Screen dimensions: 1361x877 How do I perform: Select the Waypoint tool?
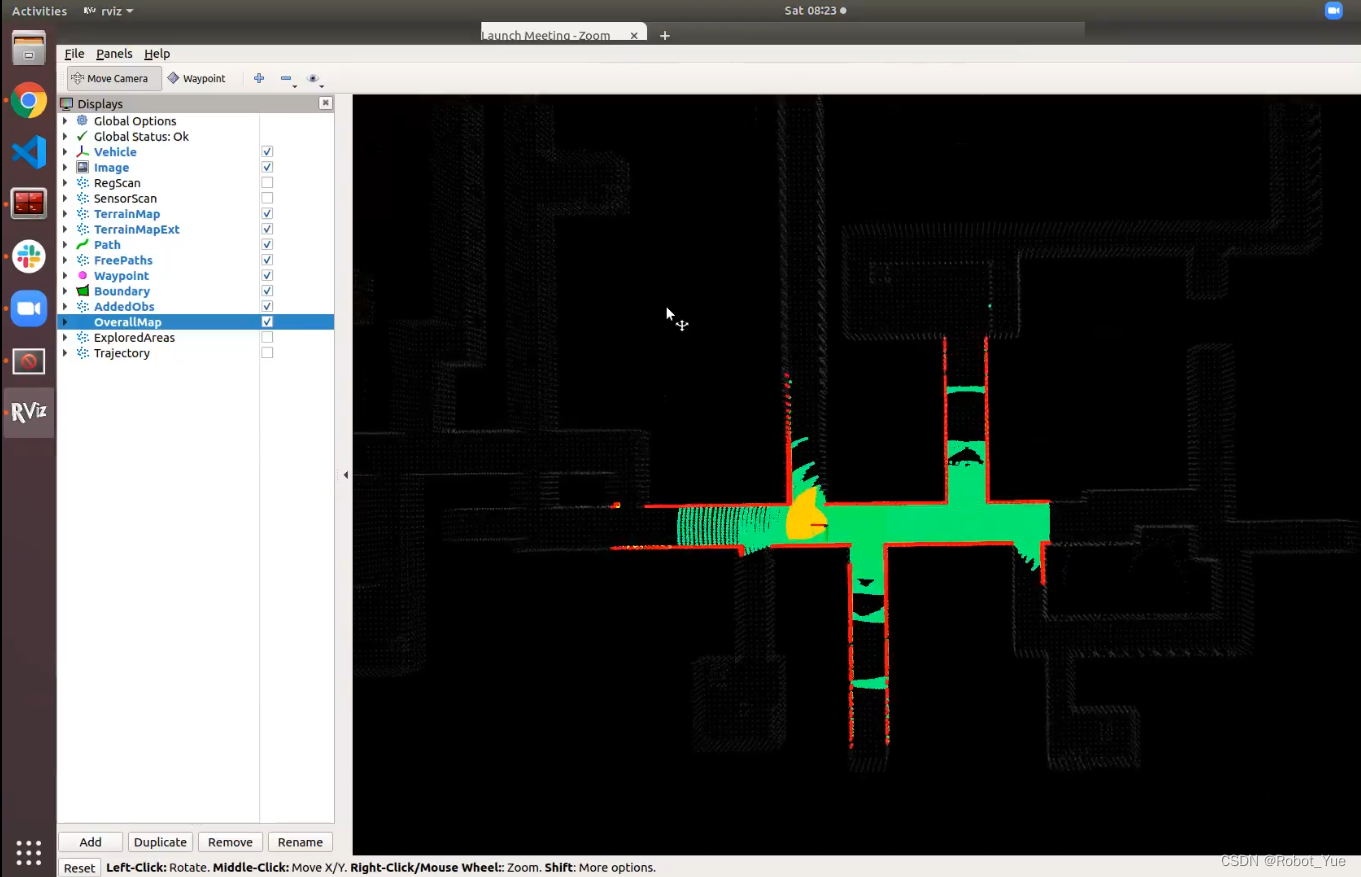197,78
